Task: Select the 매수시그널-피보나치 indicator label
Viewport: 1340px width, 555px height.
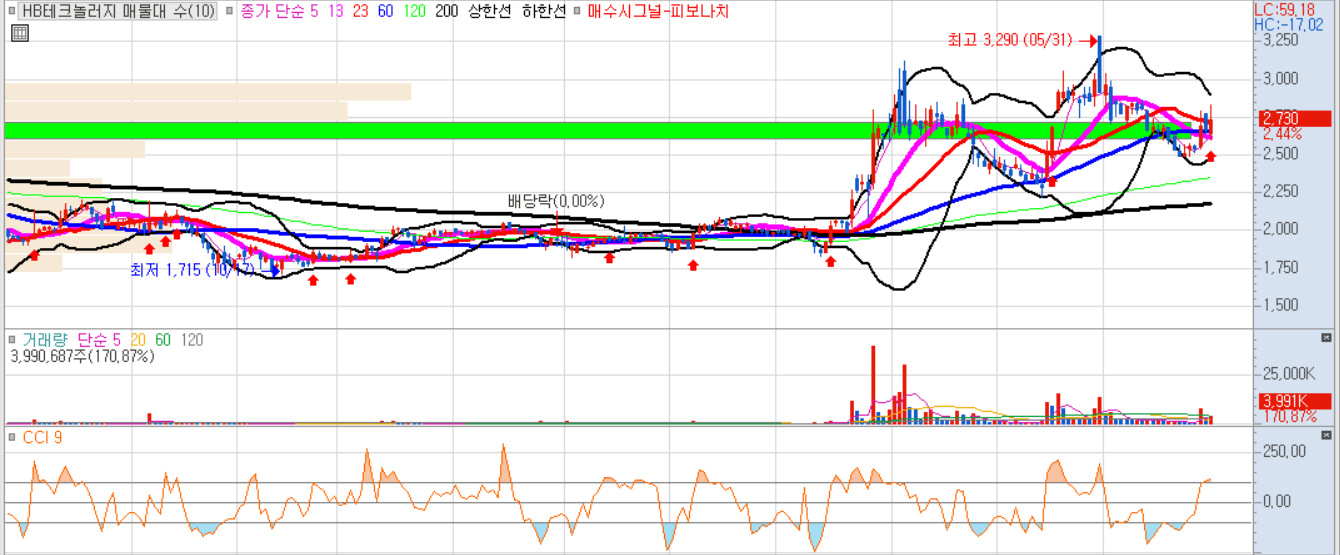Action: (x=658, y=12)
